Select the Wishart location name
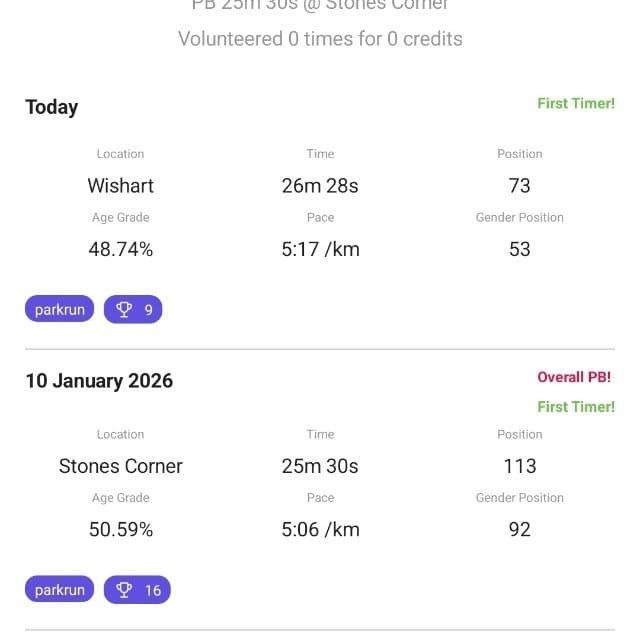The height and width of the screenshot is (640, 640). (x=120, y=186)
